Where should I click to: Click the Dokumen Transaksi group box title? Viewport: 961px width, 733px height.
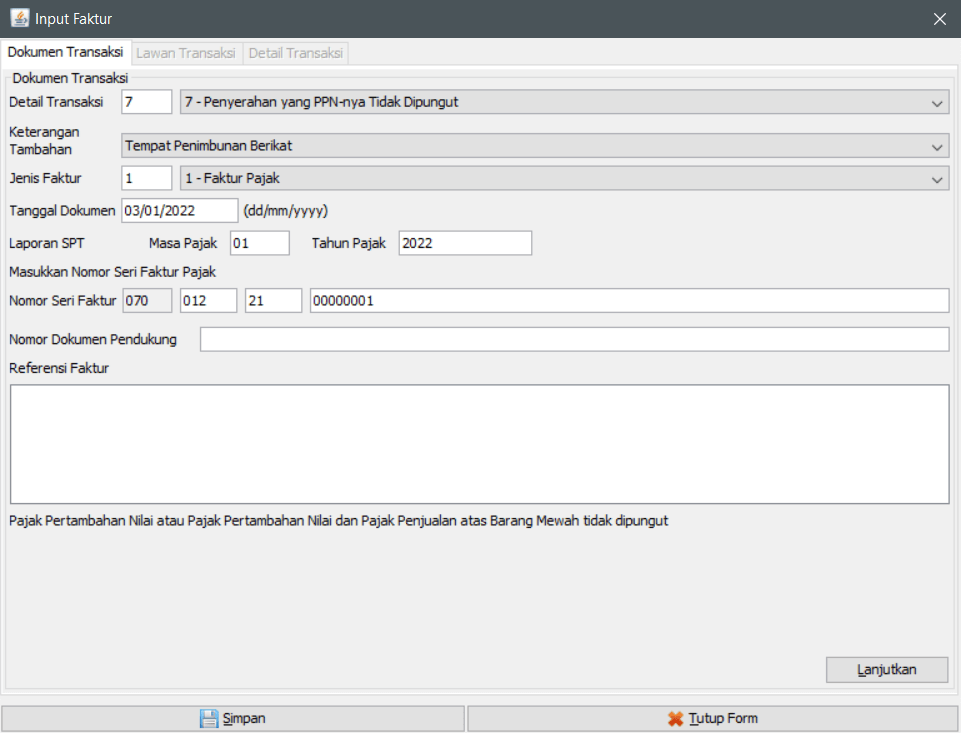pos(70,78)
